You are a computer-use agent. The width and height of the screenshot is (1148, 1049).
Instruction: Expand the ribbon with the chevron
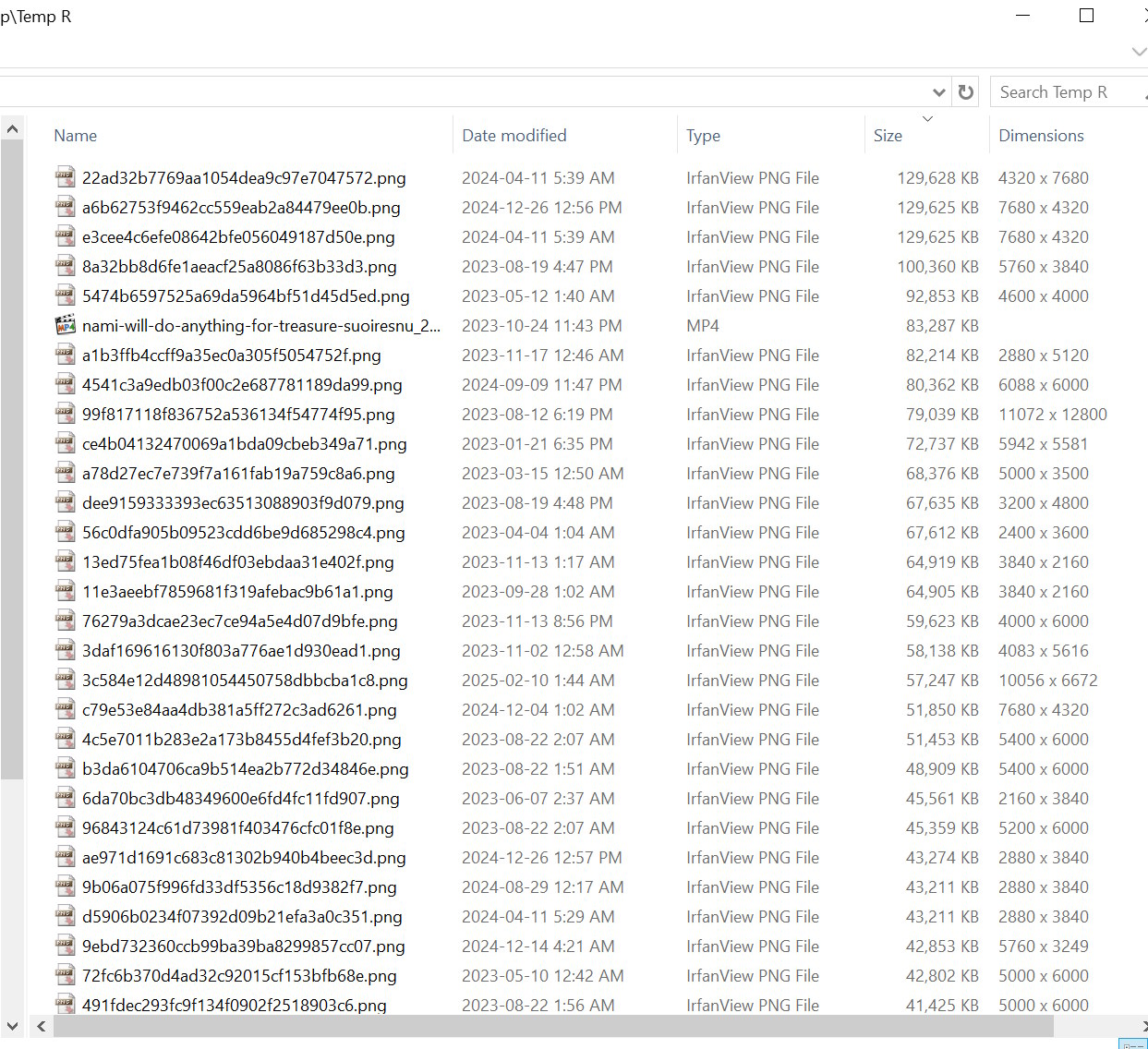(x=1139, y=52)
